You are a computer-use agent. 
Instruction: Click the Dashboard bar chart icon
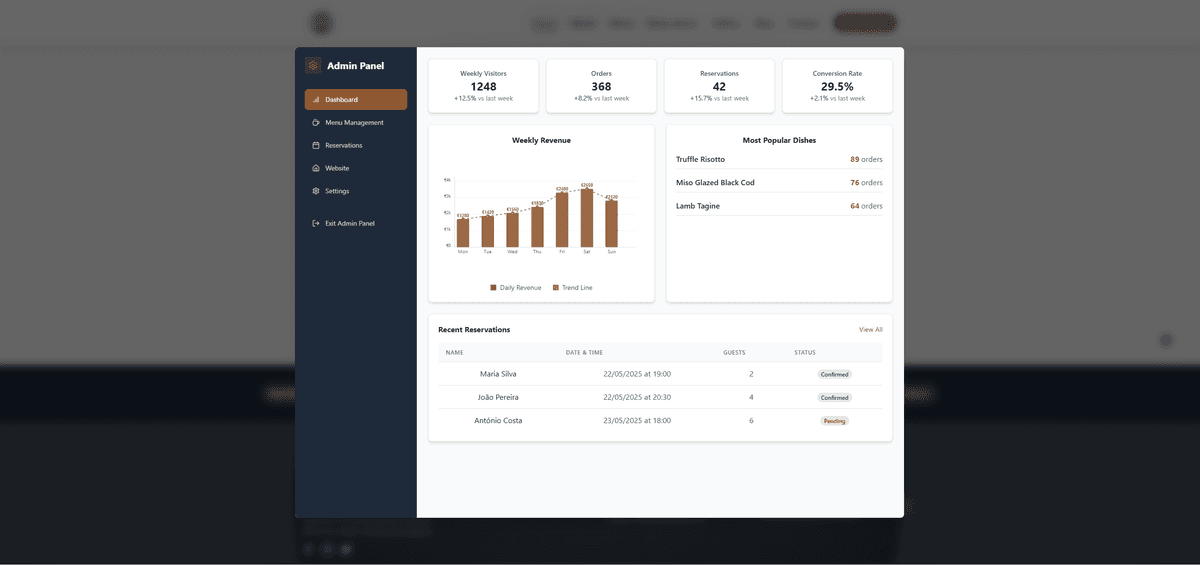316,100
